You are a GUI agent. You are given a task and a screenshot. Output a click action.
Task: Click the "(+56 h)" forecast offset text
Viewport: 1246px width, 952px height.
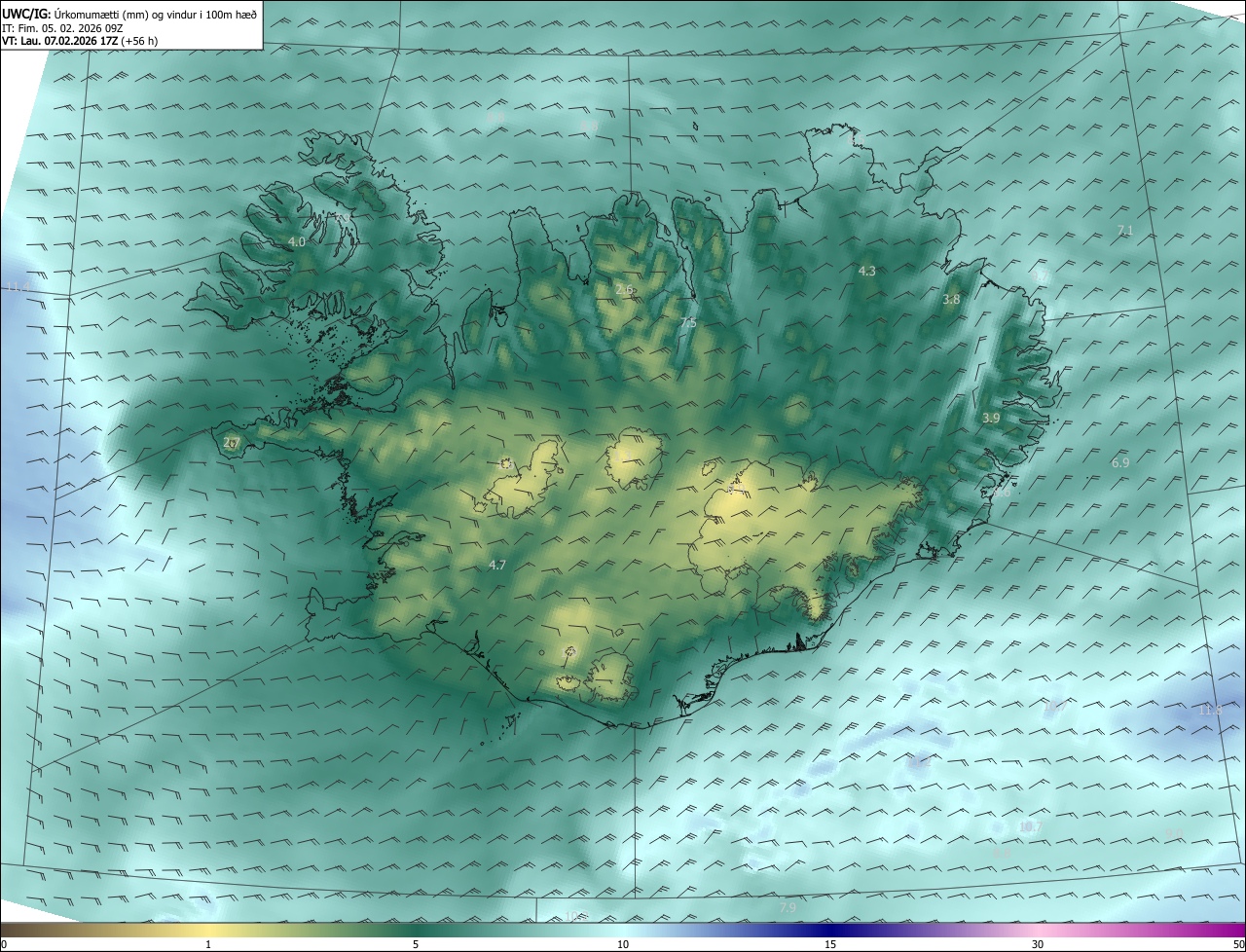coord(140,40)
